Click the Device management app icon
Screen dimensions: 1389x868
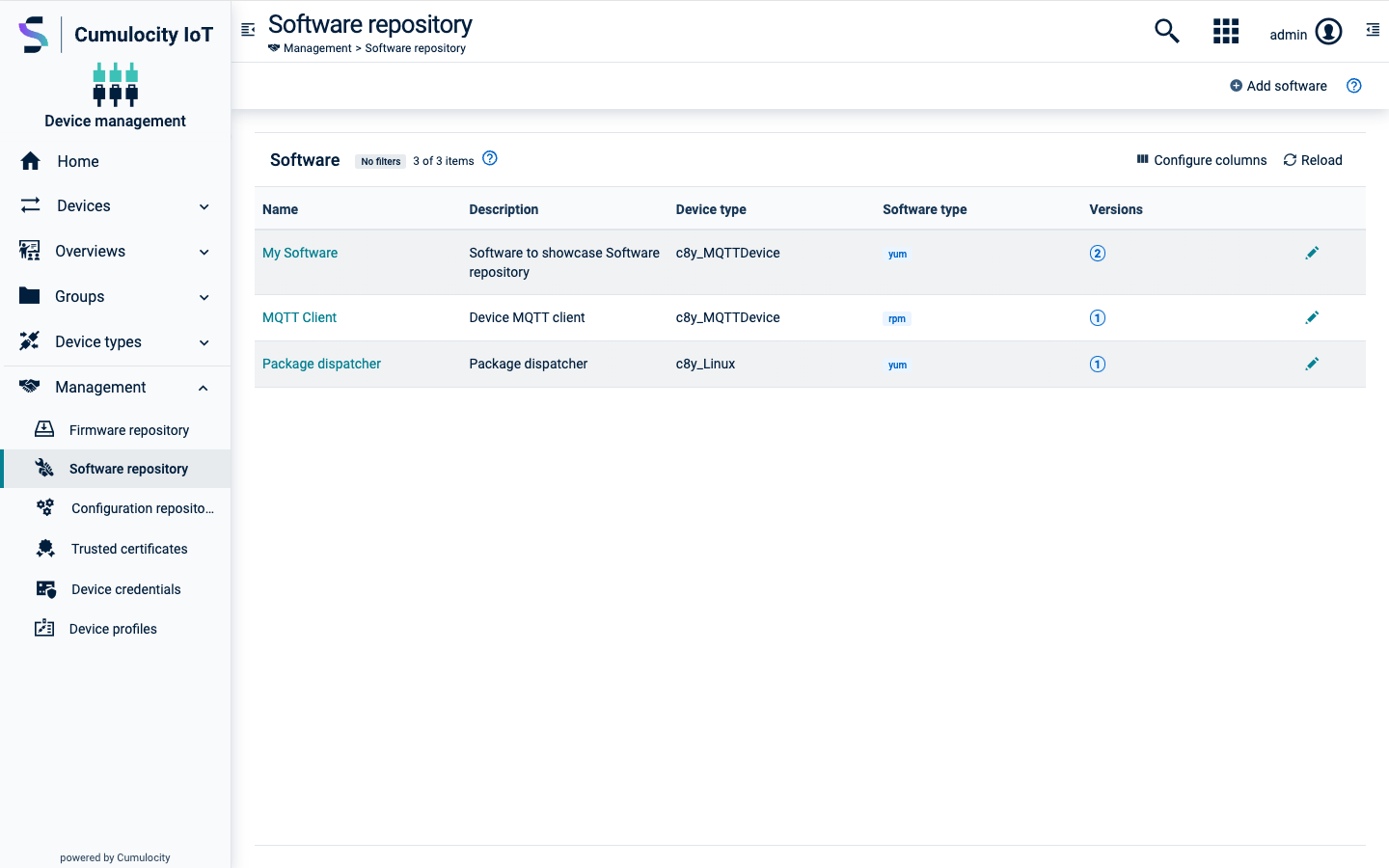click(116, 84)
